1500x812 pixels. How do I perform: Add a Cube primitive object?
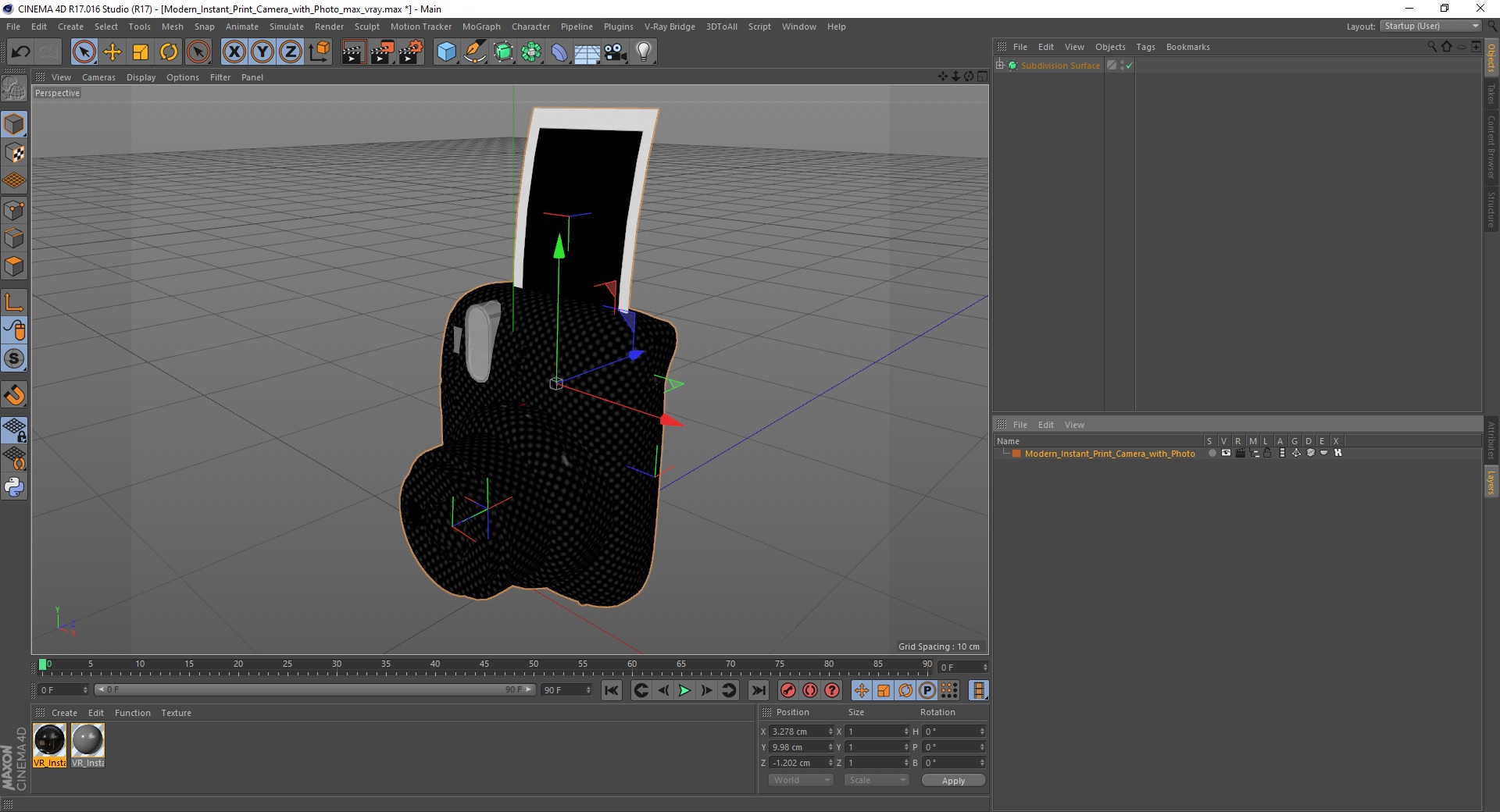click(446, 52)
